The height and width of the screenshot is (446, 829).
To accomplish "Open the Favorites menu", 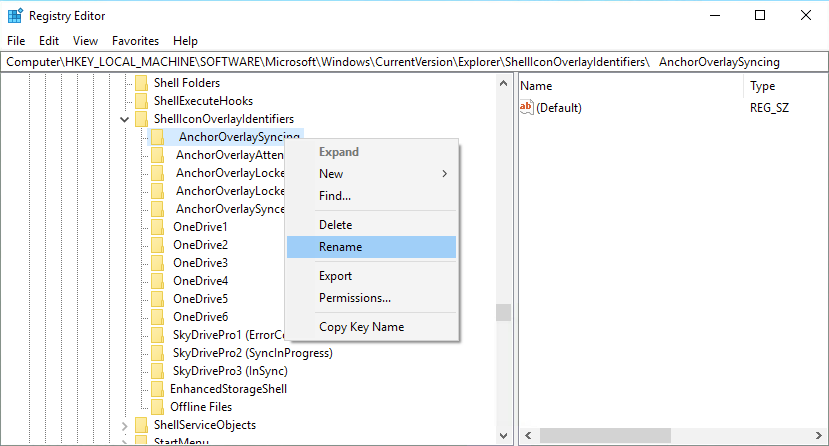I will (135, 41).
